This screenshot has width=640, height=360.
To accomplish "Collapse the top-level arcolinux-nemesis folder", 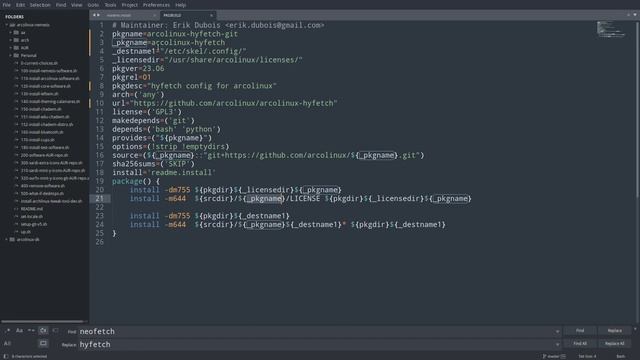I will click(x=7, y=25).
